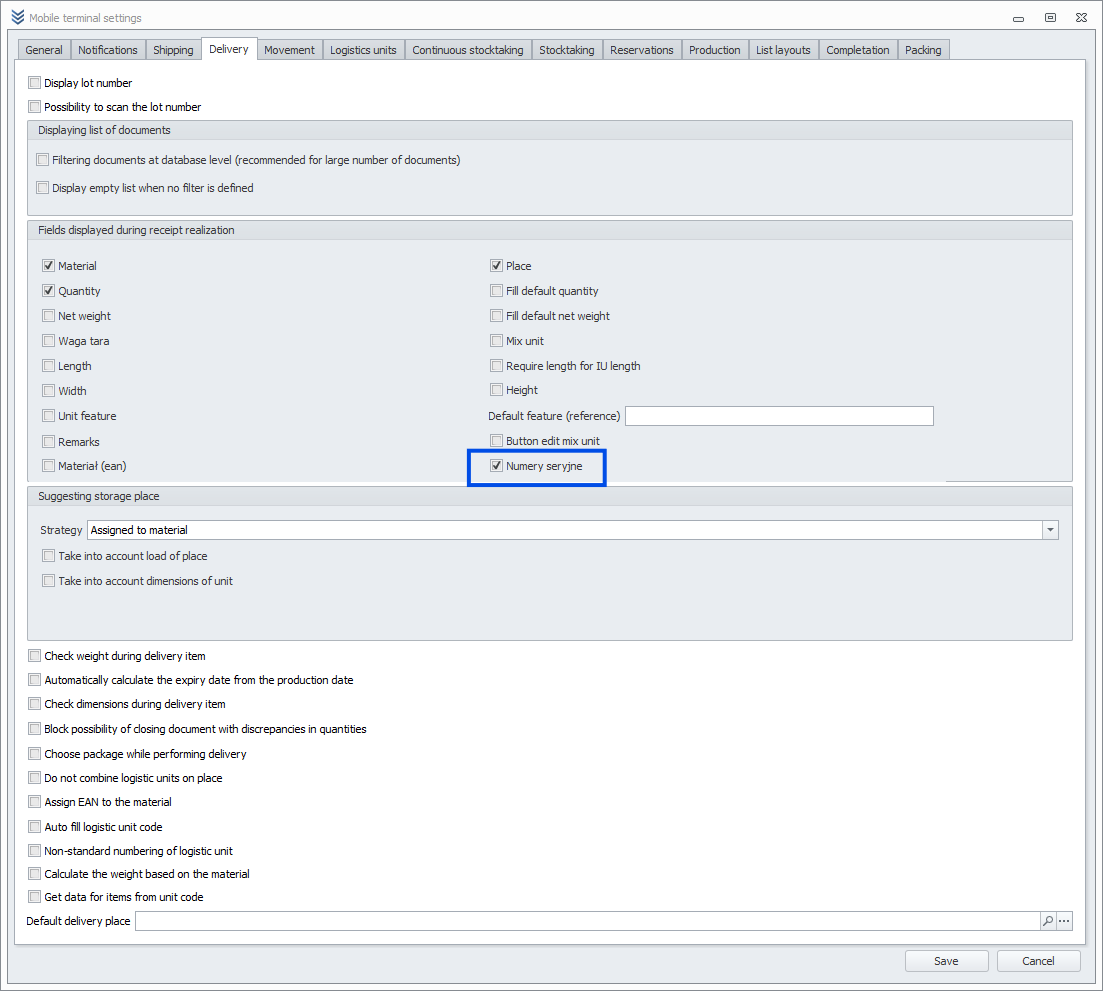The image size is (1103, 991).
Task: Open the List layouts tab
Action: (x=783, y=50)
